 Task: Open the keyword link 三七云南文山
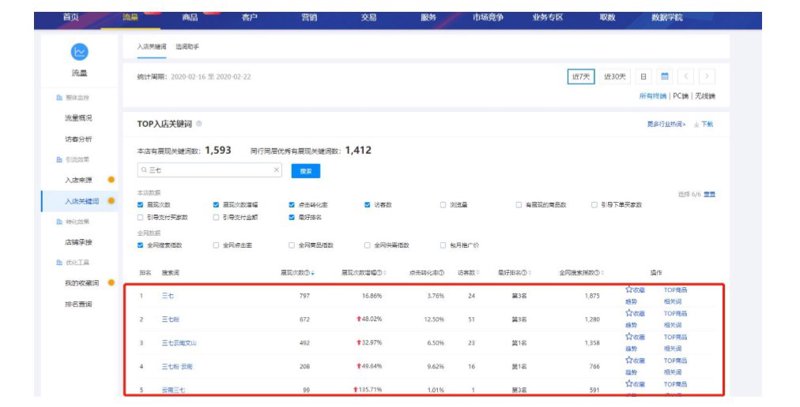[x=179, y=343]
